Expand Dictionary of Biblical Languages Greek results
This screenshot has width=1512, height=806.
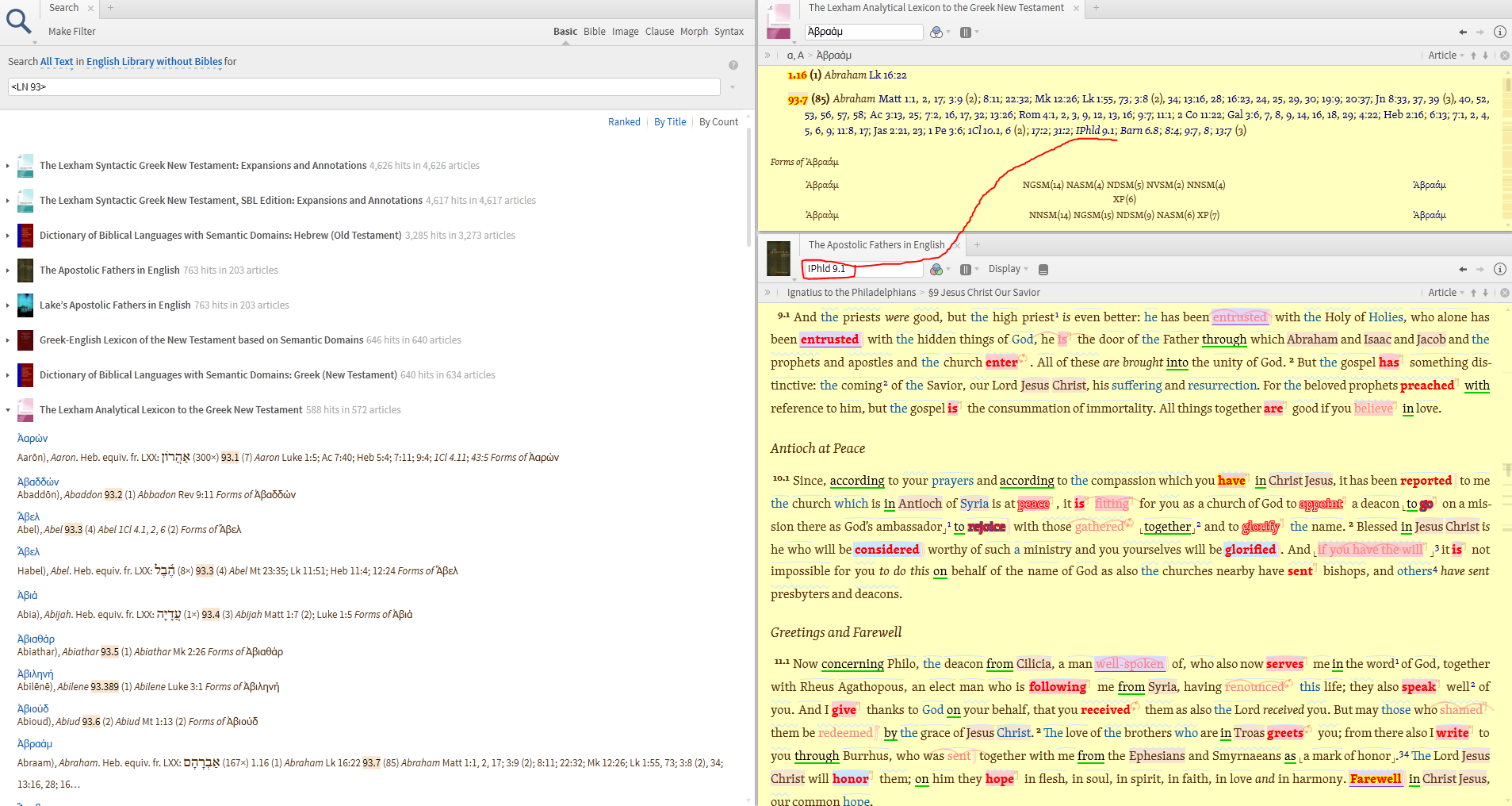tap(8, 375)
